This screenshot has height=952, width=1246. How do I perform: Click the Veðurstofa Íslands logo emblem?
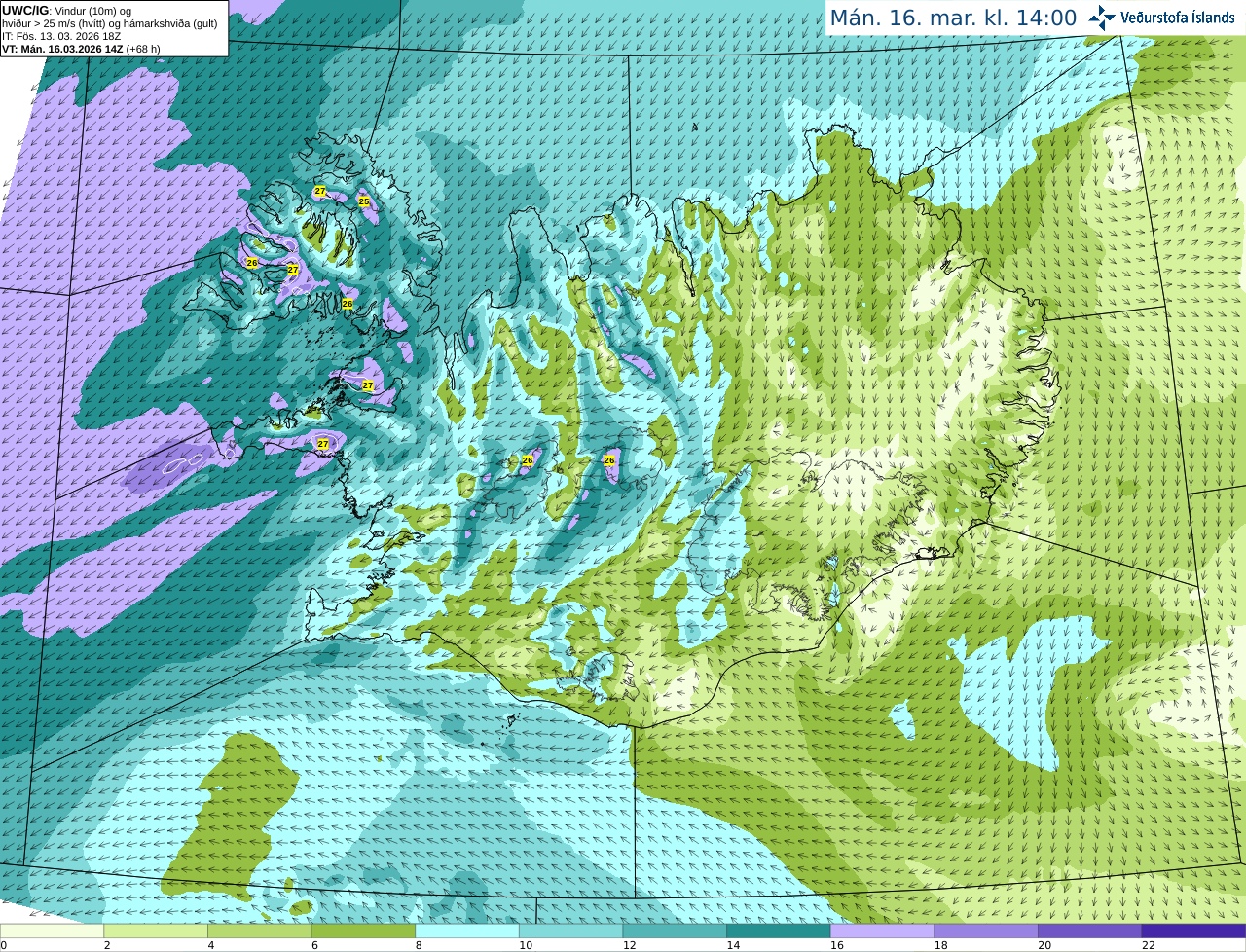[x=1101, y=18]
